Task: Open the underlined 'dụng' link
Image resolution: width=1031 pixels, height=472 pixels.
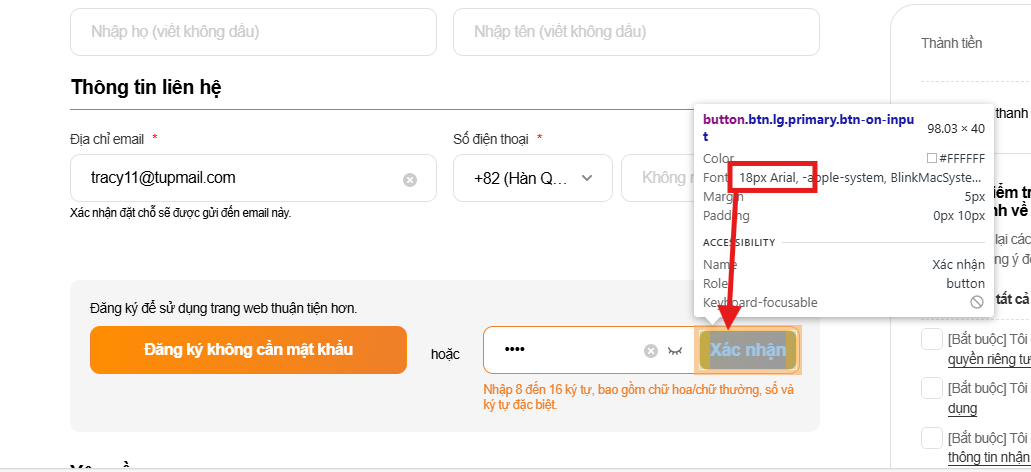Action: click(962, 408)
